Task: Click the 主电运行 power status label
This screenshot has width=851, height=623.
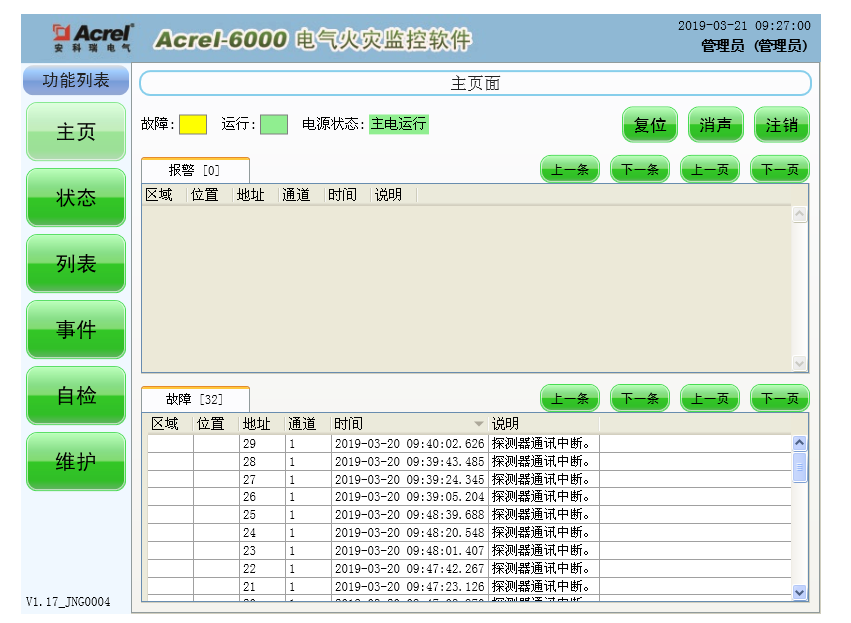Action: 399,124
